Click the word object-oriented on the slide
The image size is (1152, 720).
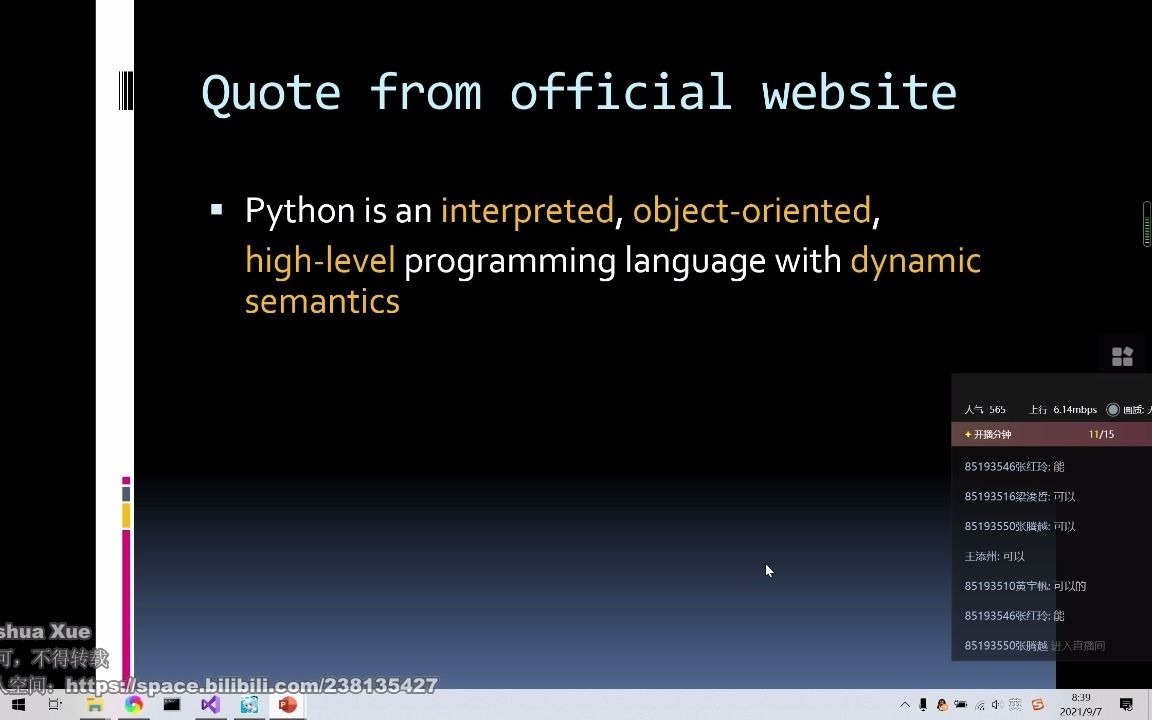[752, 211]
